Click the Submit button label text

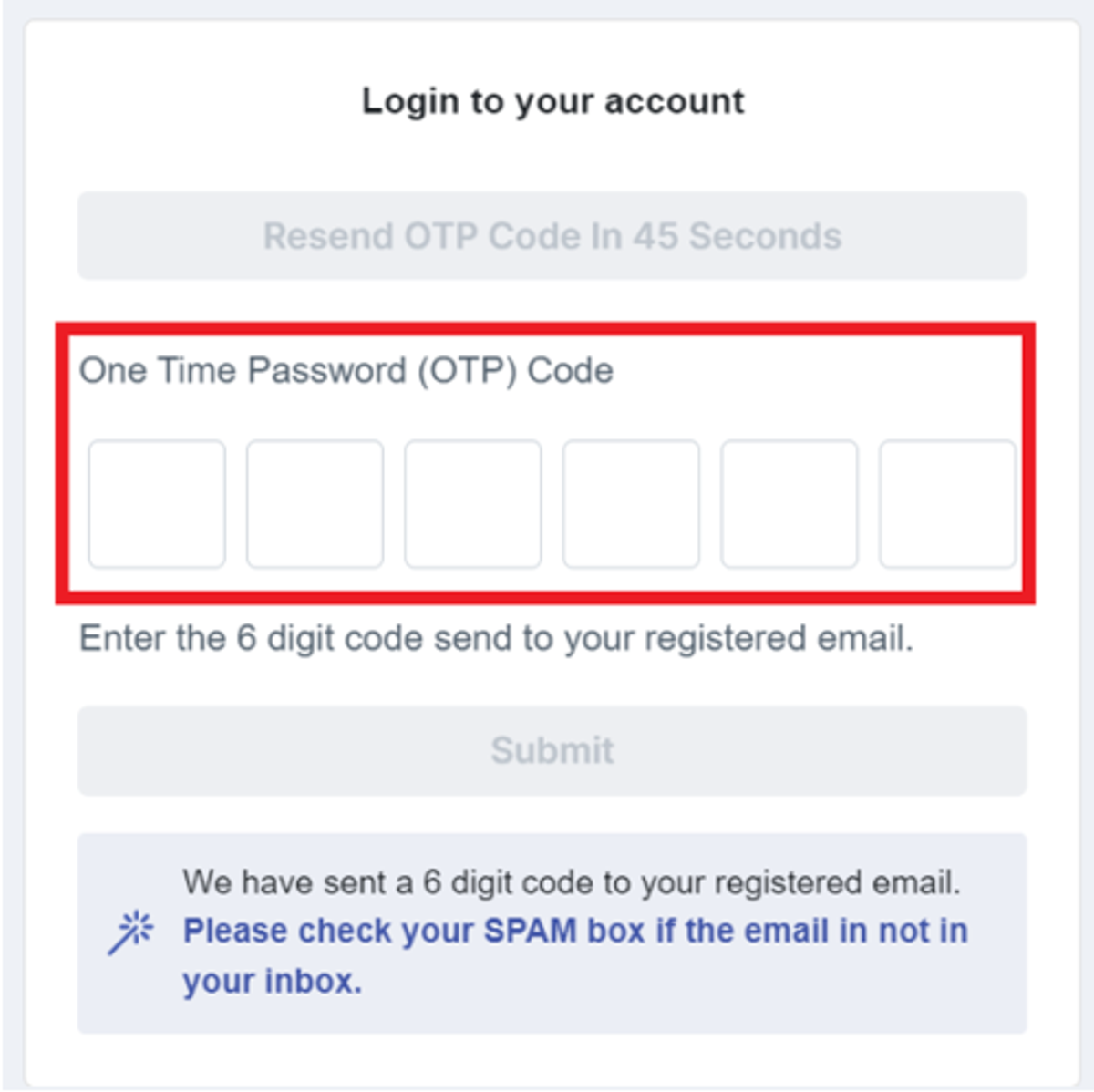point(552,750)
